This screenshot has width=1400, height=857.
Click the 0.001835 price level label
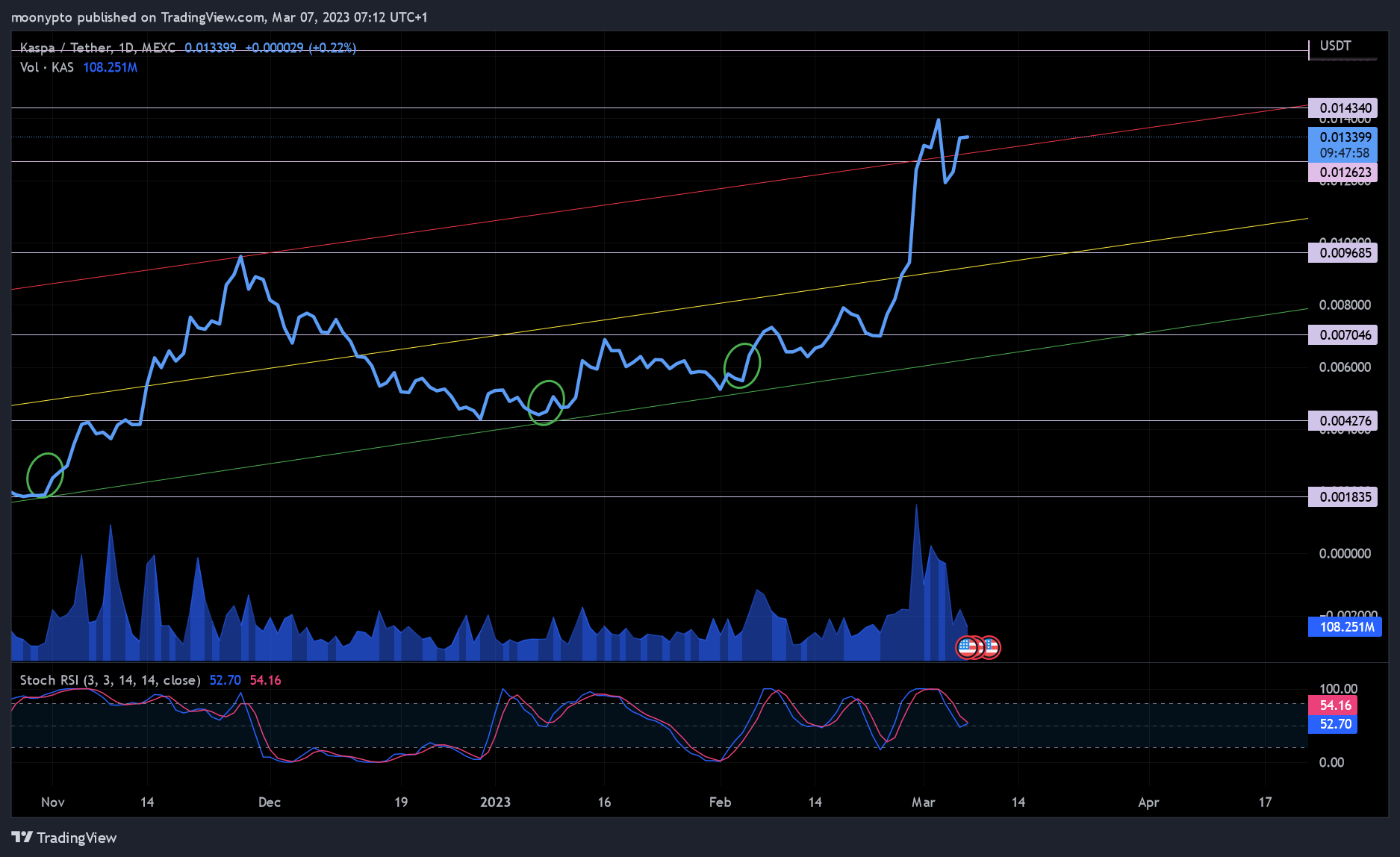1343,497
